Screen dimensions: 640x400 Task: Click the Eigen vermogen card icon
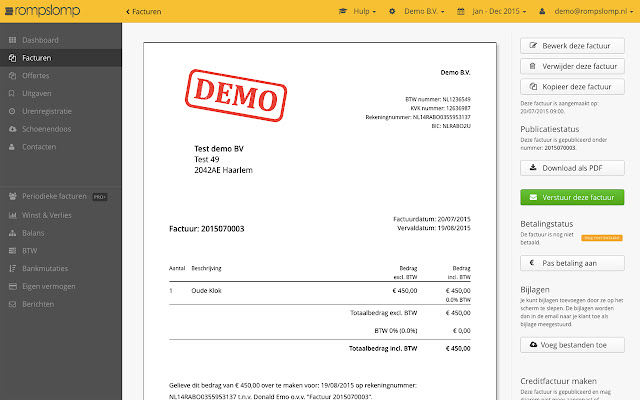[13, 287]
